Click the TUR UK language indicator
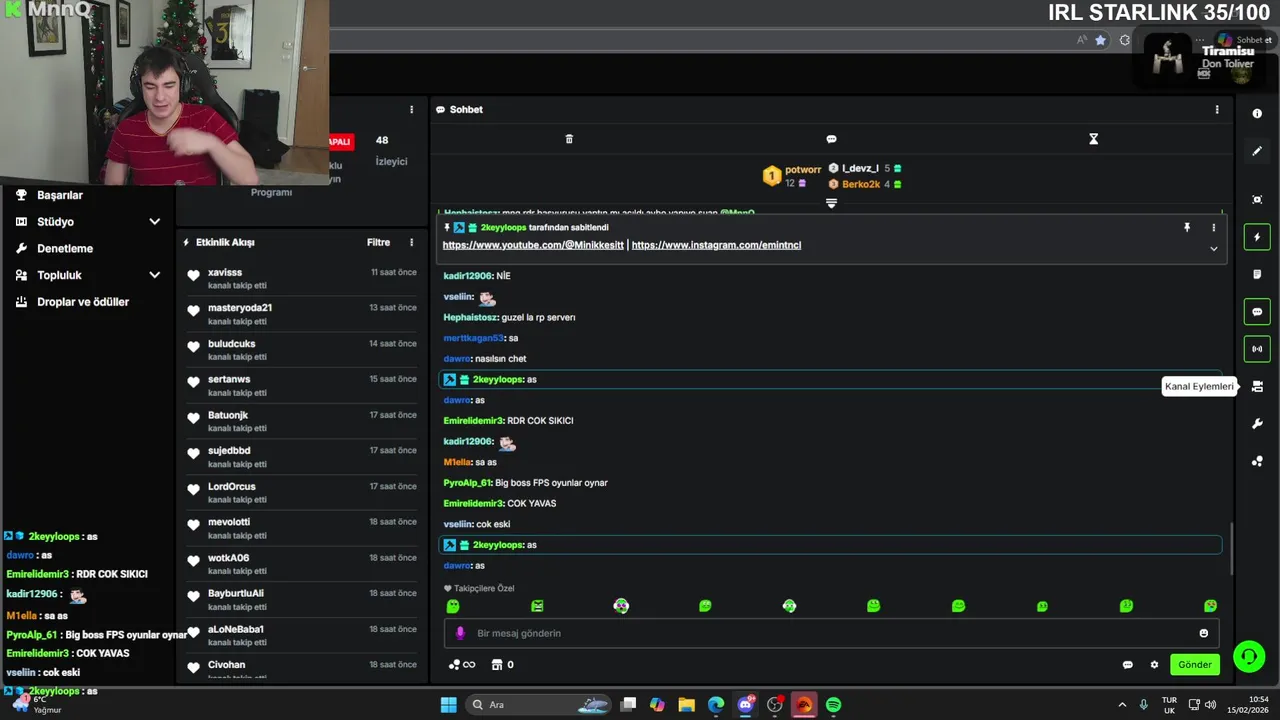Image resolution: width=1280 pixels, height=720 pixels. pos(1169,705)
